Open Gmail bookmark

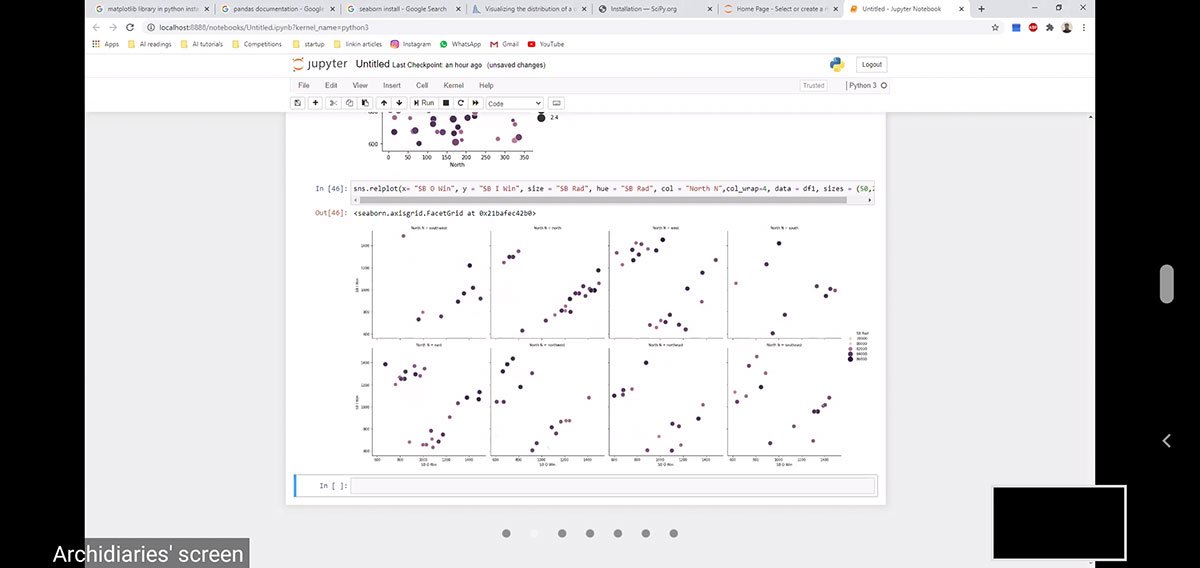pos(504,44)
